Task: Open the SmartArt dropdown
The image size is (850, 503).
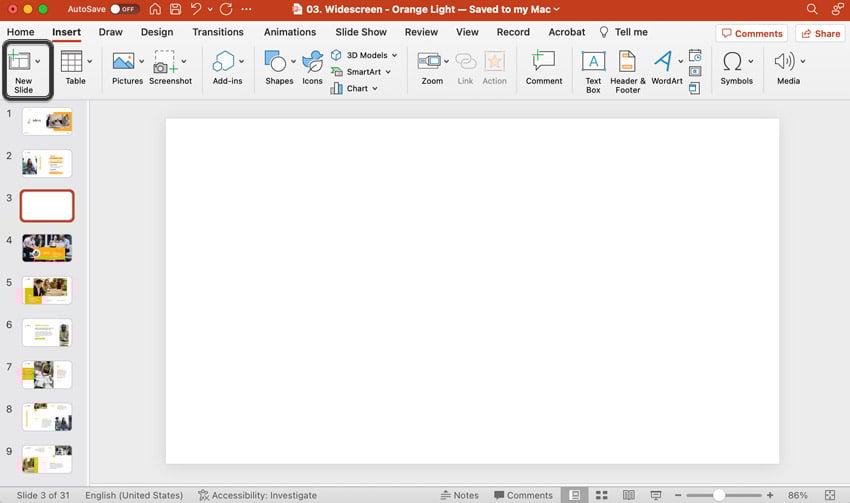Action: point(388,72)
